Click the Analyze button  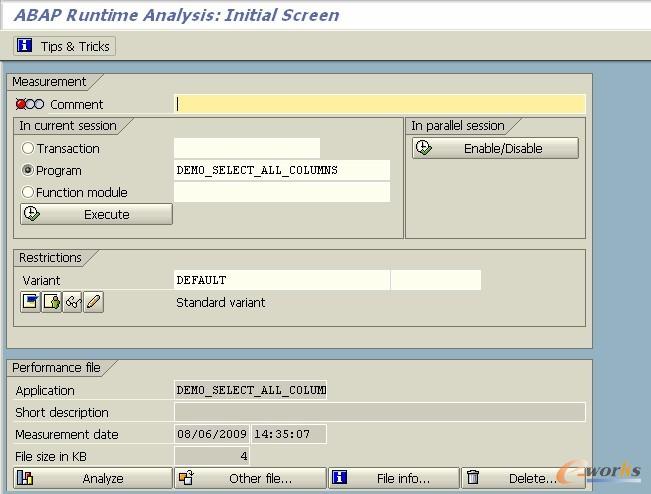(x=93, y=478)
